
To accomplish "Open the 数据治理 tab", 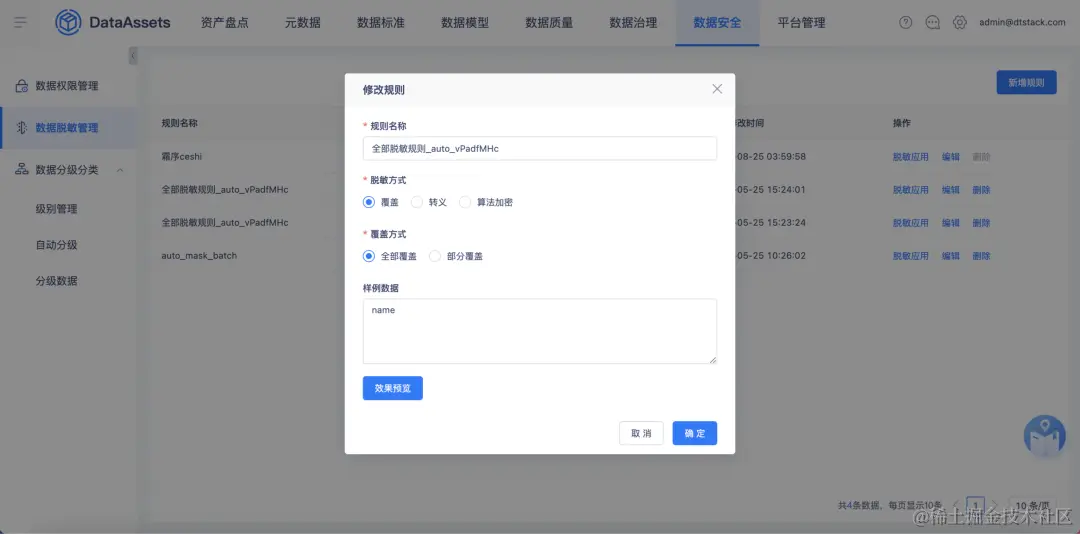I will click(x=633, y=23).
